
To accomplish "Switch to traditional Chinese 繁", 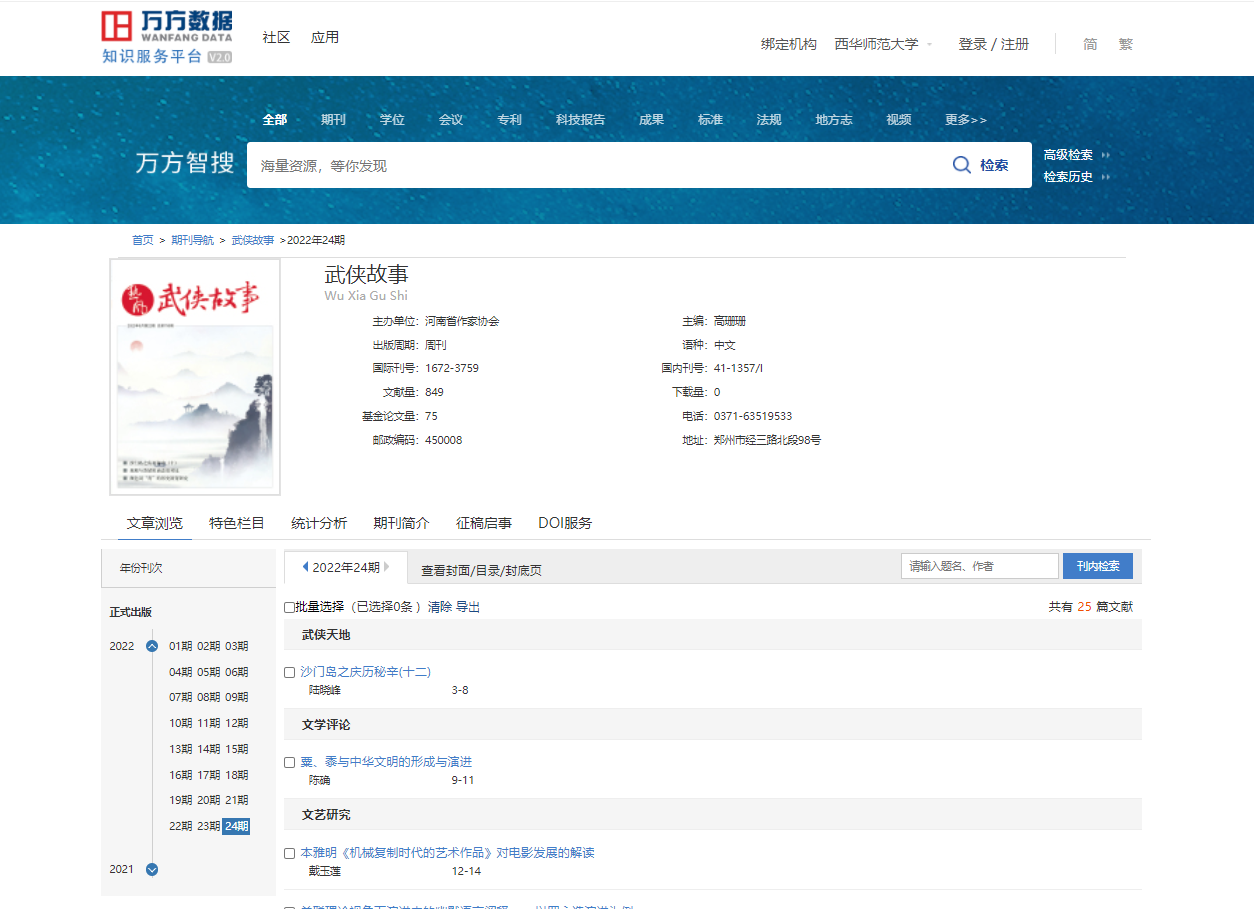I will pyautogui.click(x=1126, y=44).
